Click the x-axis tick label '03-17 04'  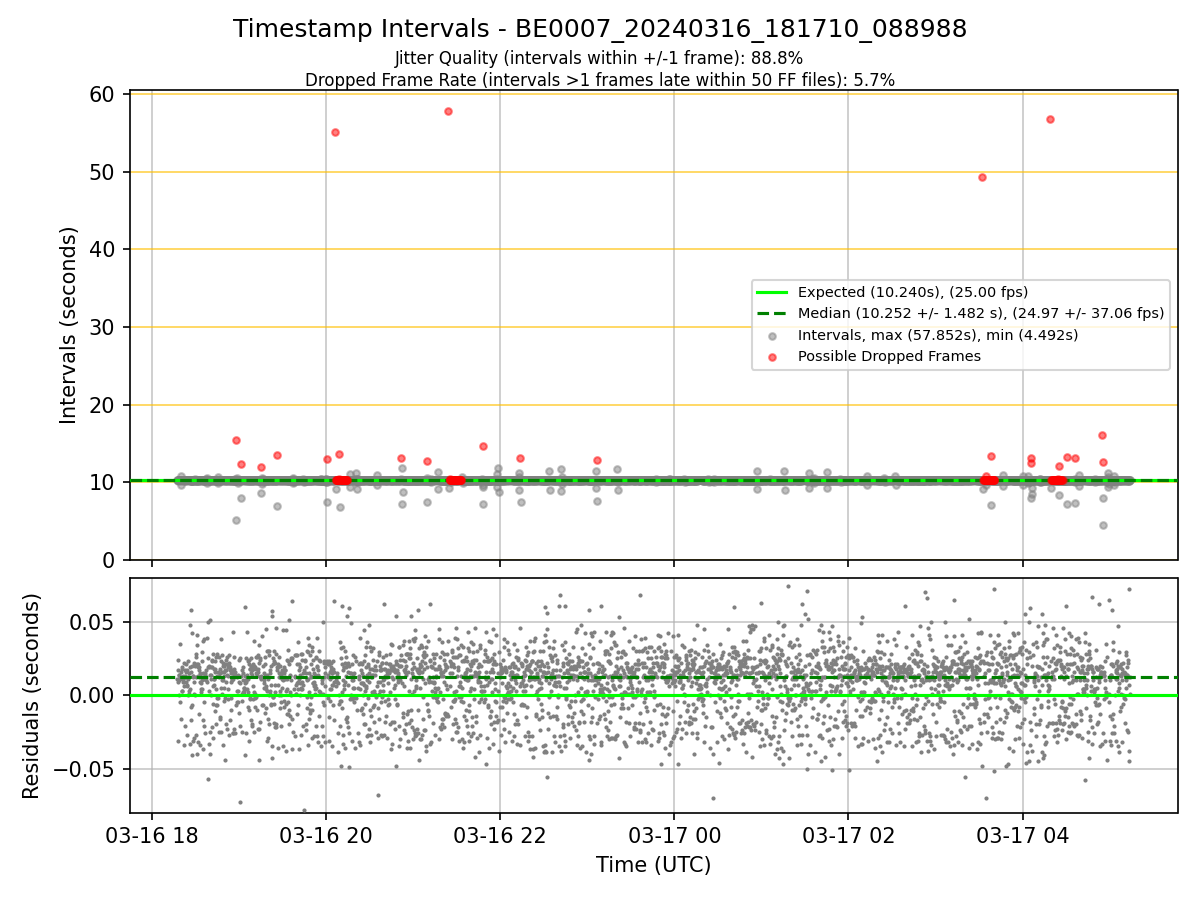click(1022, 836)
